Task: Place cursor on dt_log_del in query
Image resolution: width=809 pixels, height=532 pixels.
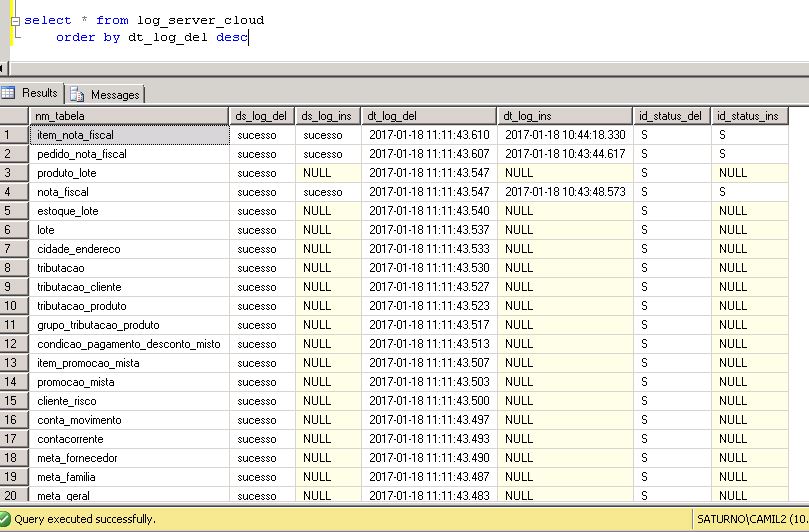Action: click(x=168, y=38)
